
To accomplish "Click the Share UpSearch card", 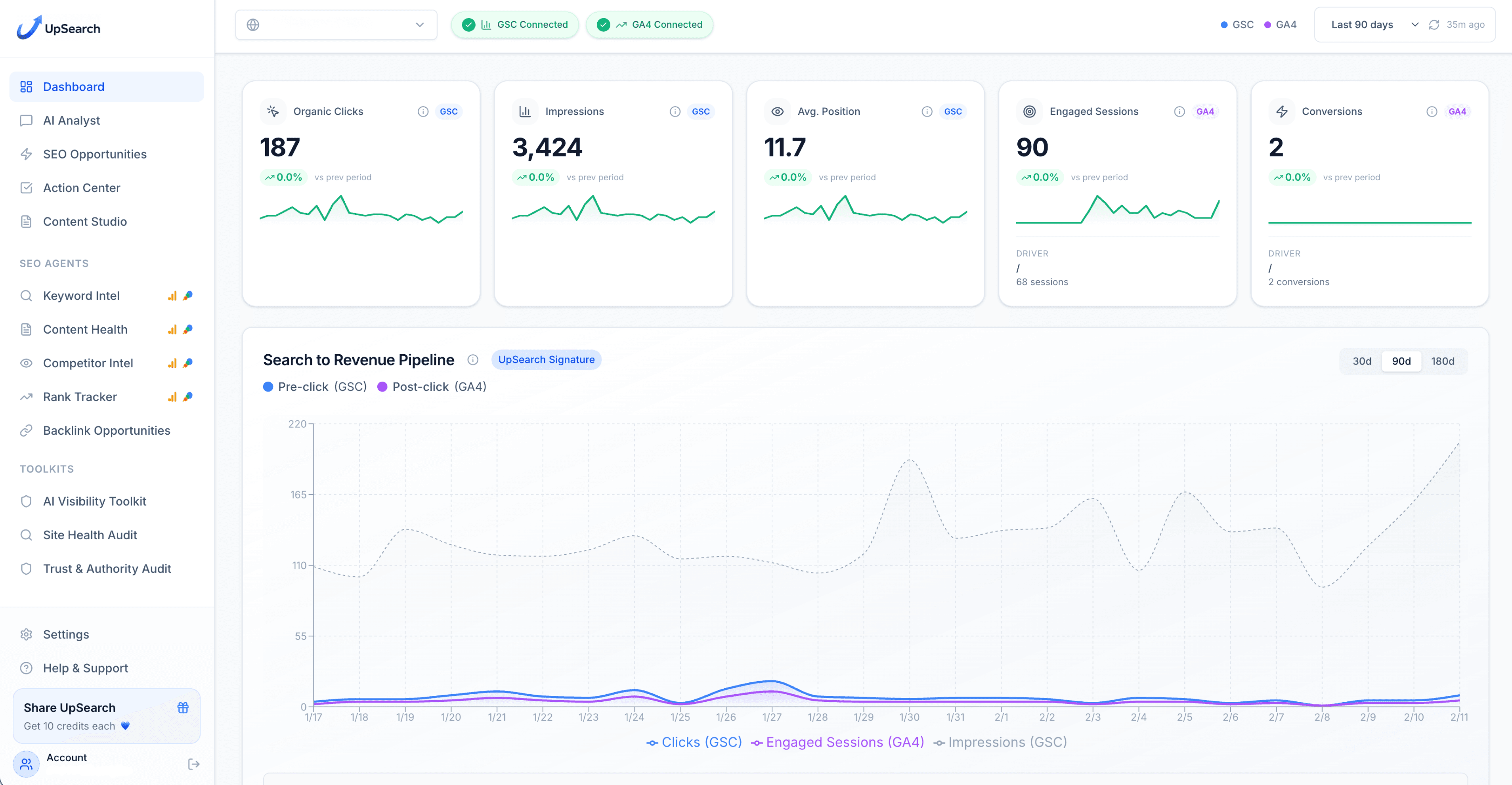I will coord(107,716).
